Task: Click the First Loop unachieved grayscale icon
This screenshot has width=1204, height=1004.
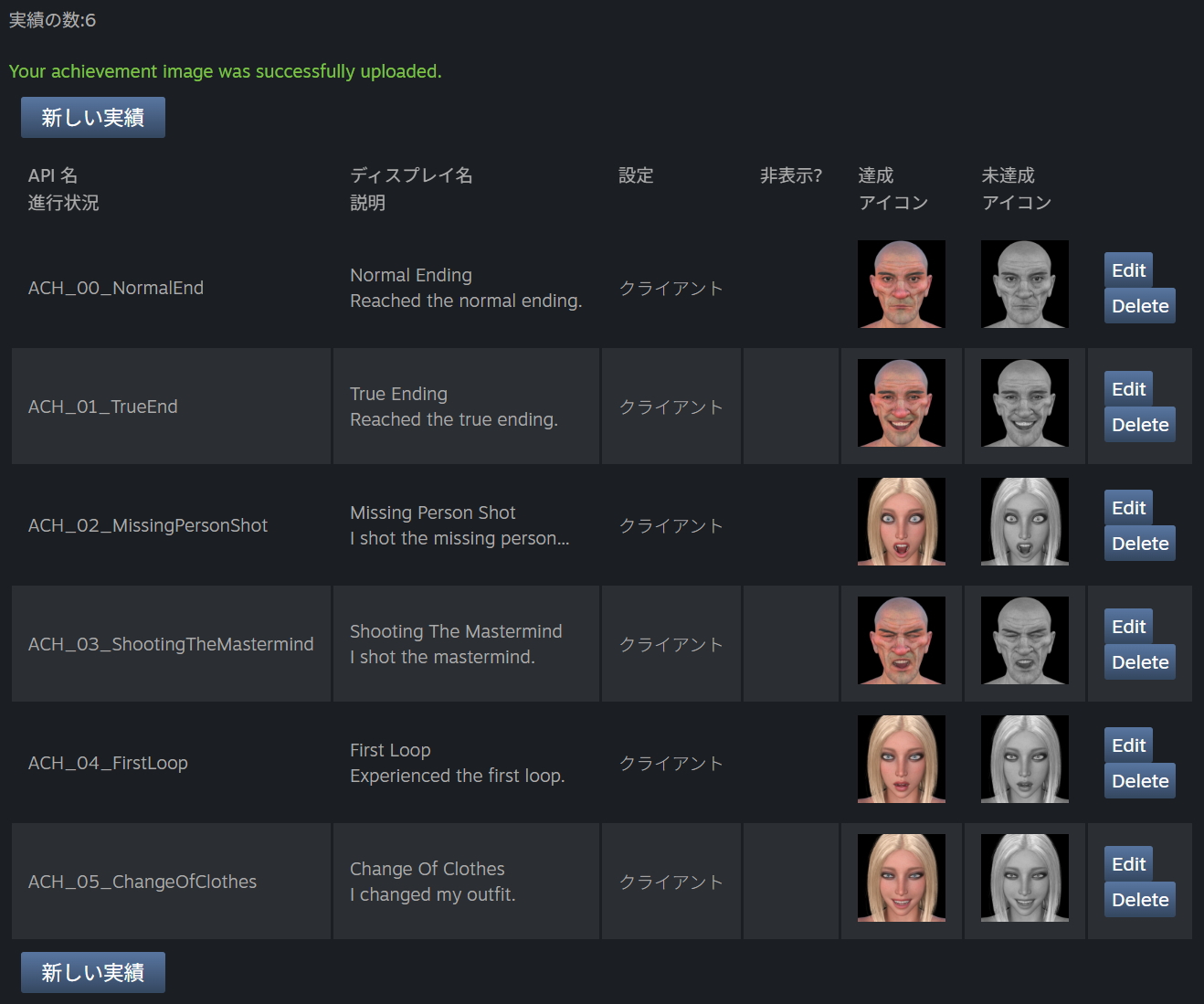Action: tap(1024, 759)
